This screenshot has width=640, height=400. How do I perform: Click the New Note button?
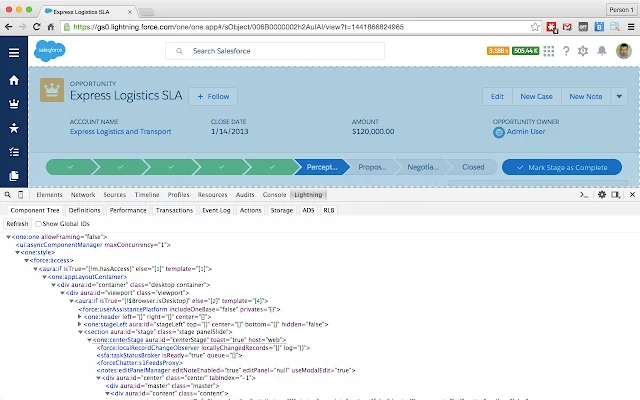pos(586,97)
